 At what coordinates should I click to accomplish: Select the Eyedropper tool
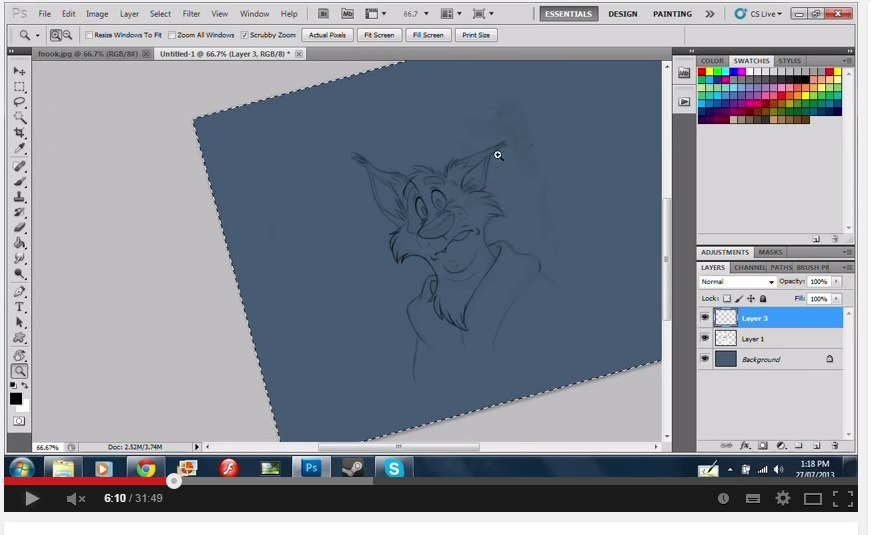coord(19,148)
